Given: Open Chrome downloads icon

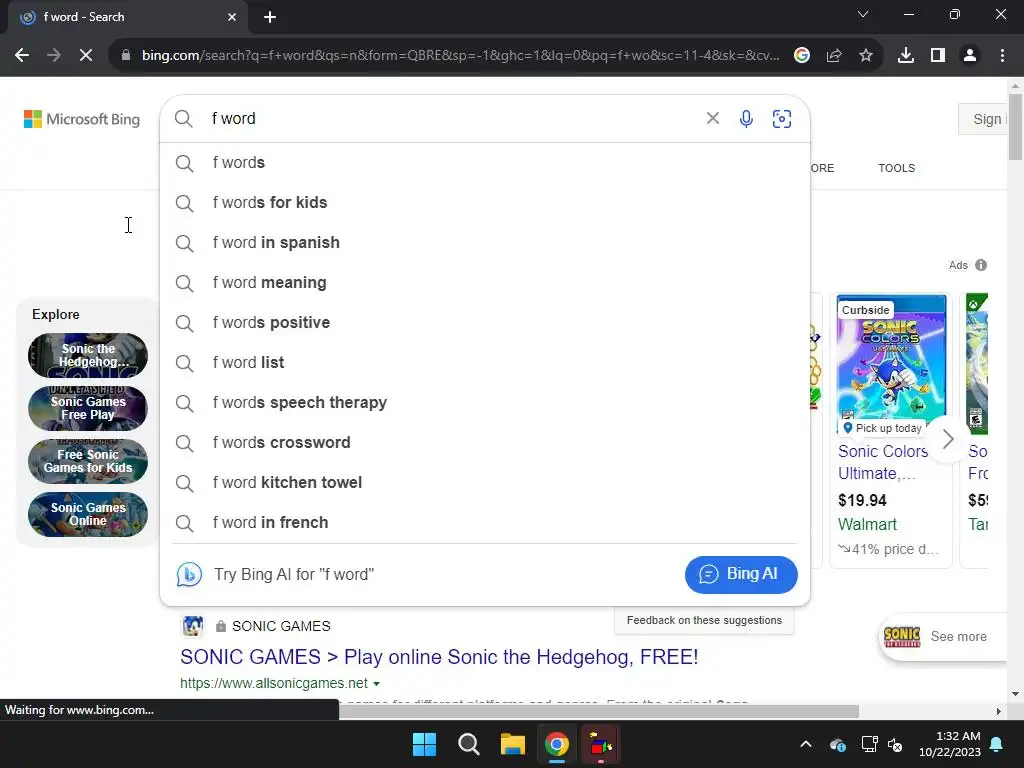Looking at the screenshot, I should pos(906,56).
